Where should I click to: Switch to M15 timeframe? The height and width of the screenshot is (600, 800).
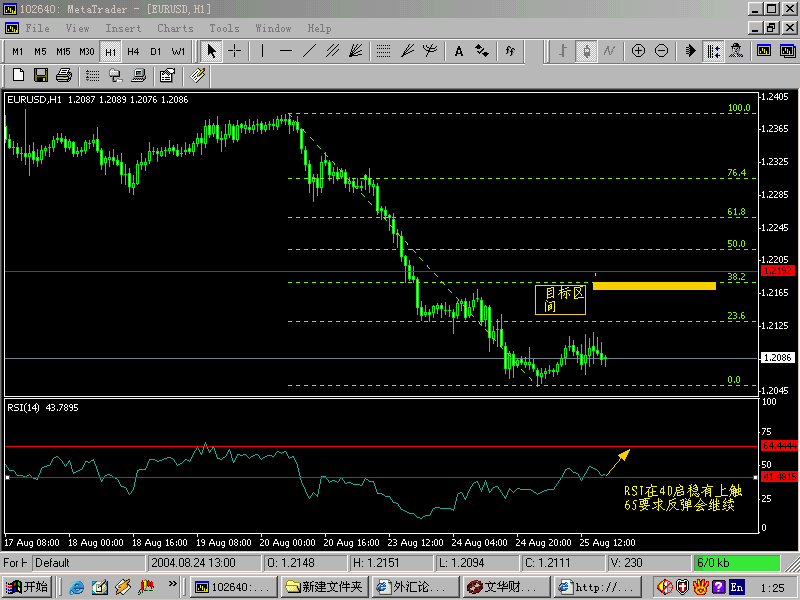(x=63, y=52)
